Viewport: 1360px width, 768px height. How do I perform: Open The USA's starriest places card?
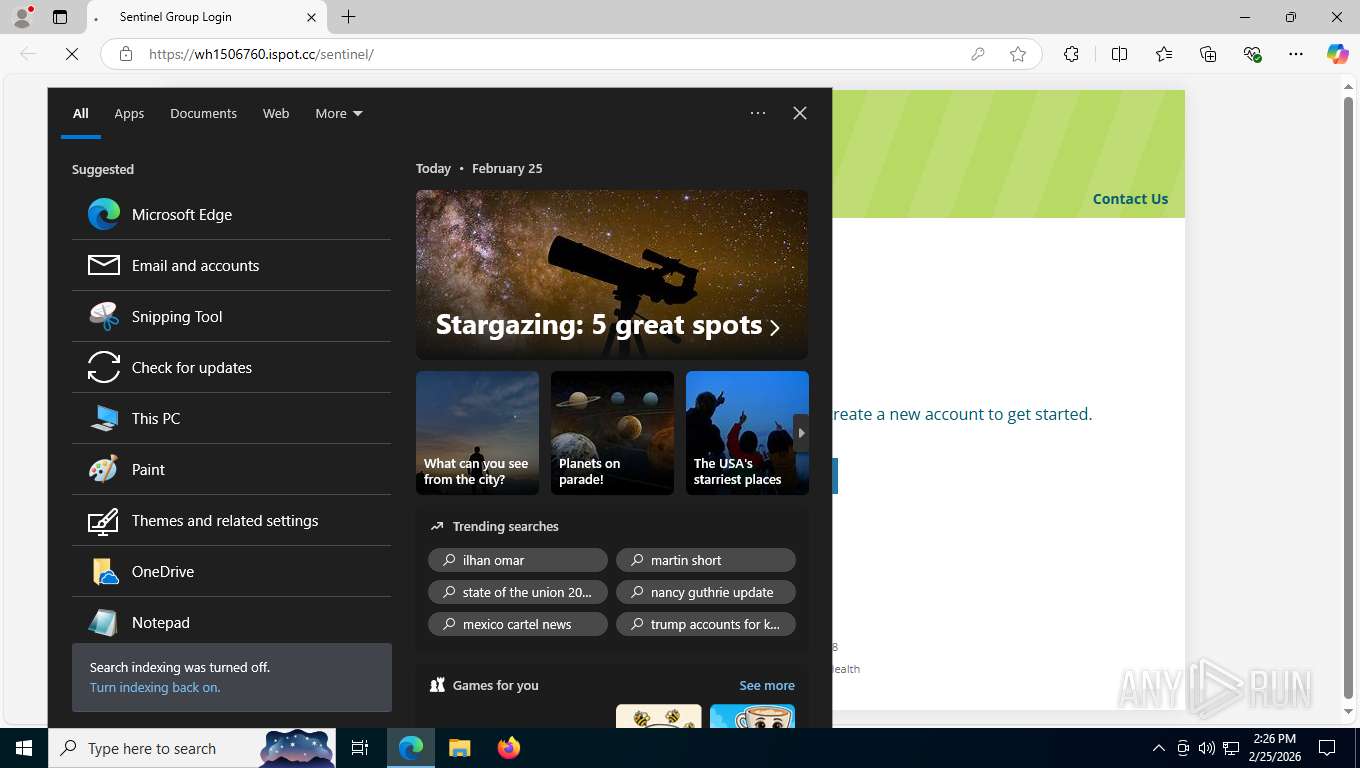747,433
